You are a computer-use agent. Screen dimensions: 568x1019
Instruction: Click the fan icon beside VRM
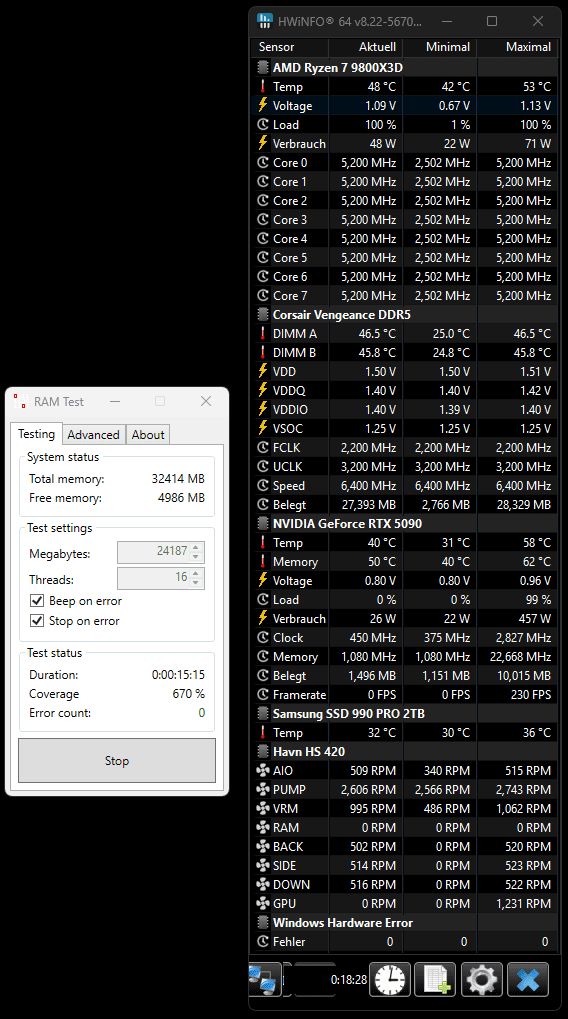pyautogui.click(x=263, y=808)
